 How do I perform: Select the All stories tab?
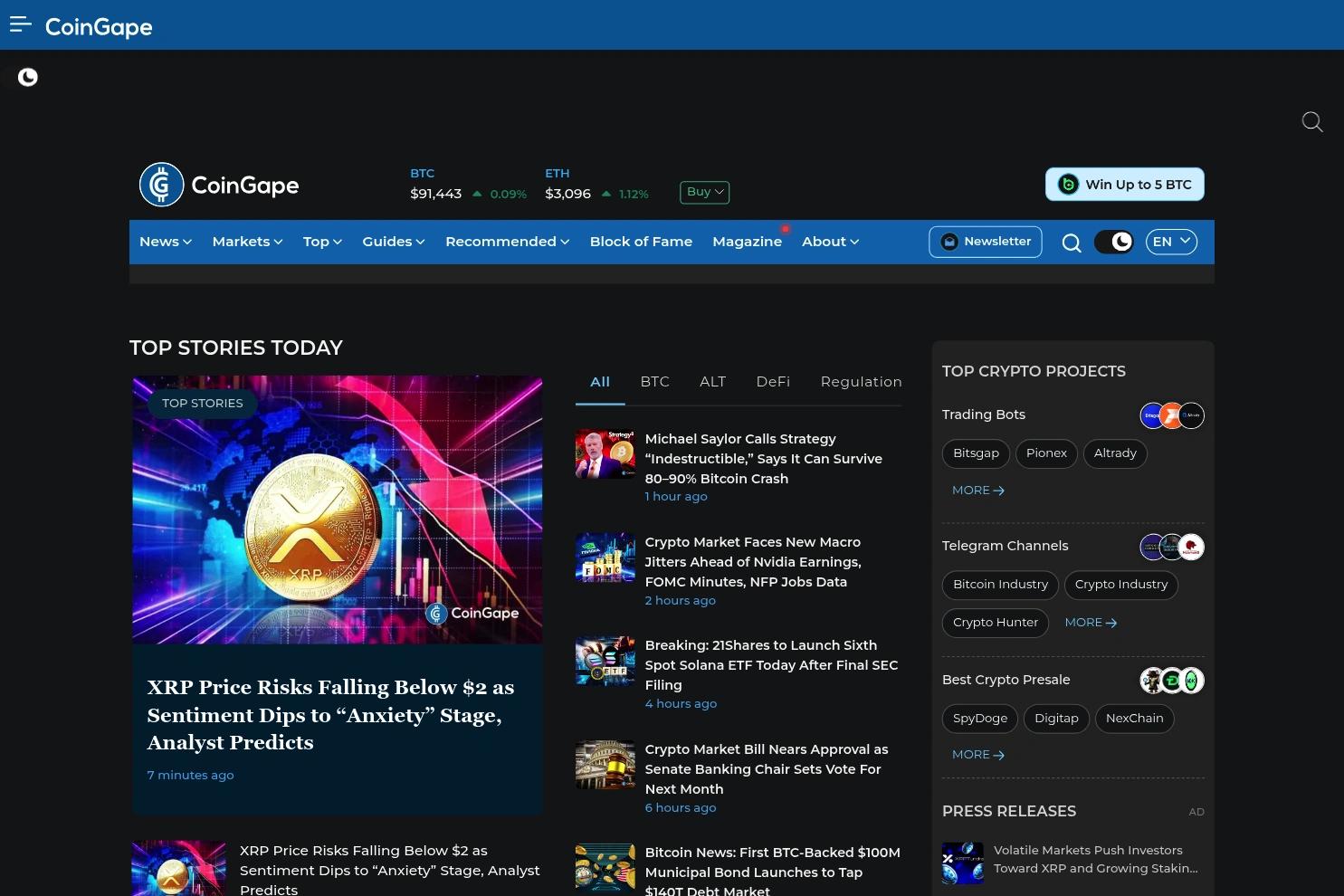click(x=600, y=382)
